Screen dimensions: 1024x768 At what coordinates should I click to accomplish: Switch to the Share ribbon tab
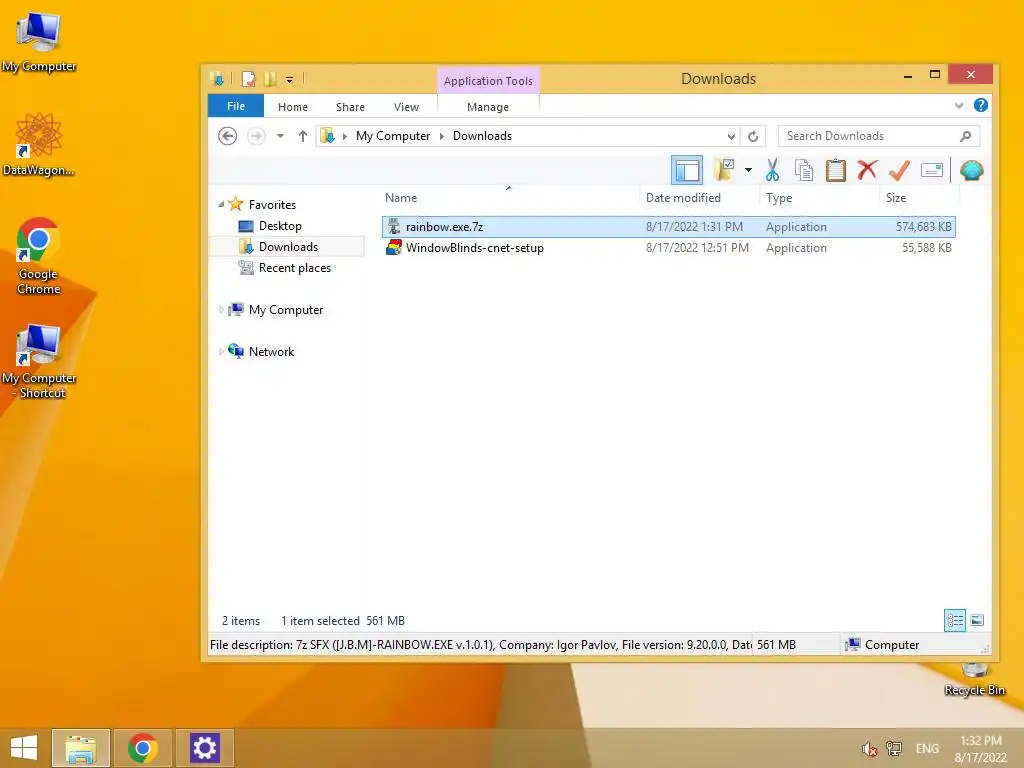point(350,106)
